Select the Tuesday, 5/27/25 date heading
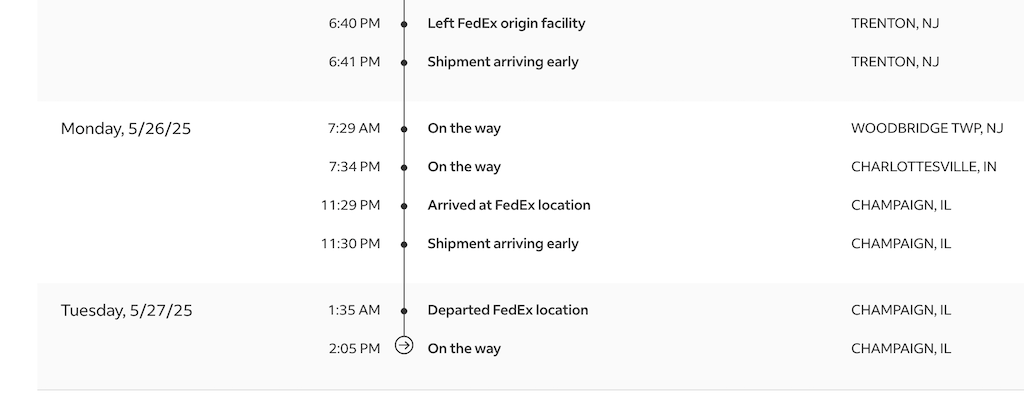Screen dimensions: 1024x394 coord(127,310)
